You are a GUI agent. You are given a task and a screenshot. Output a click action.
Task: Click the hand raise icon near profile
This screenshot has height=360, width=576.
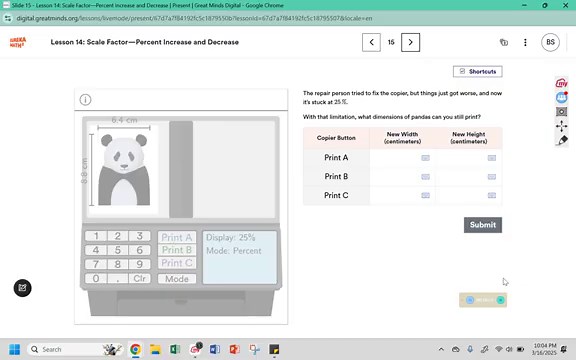(x=504, y=42)
